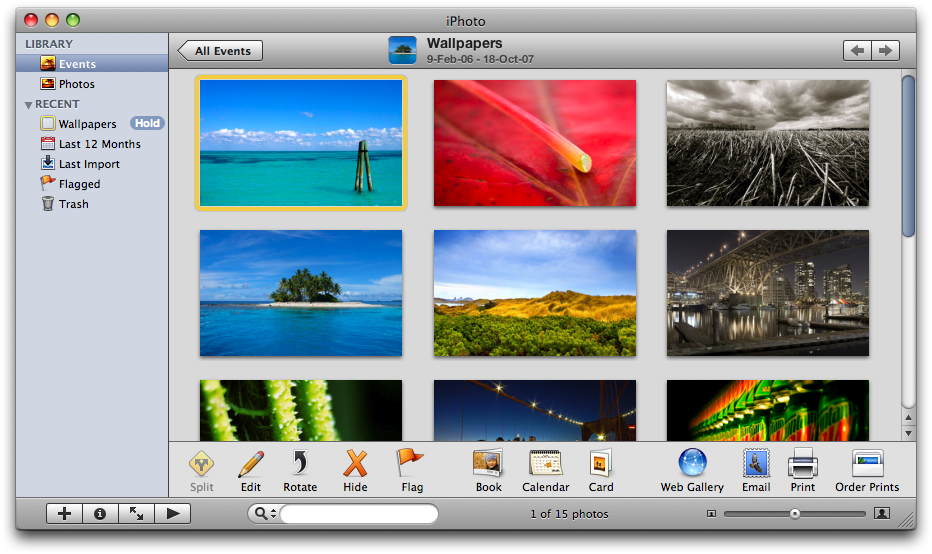Go back to All Events
932x554 pixels.
coord(221,51)
